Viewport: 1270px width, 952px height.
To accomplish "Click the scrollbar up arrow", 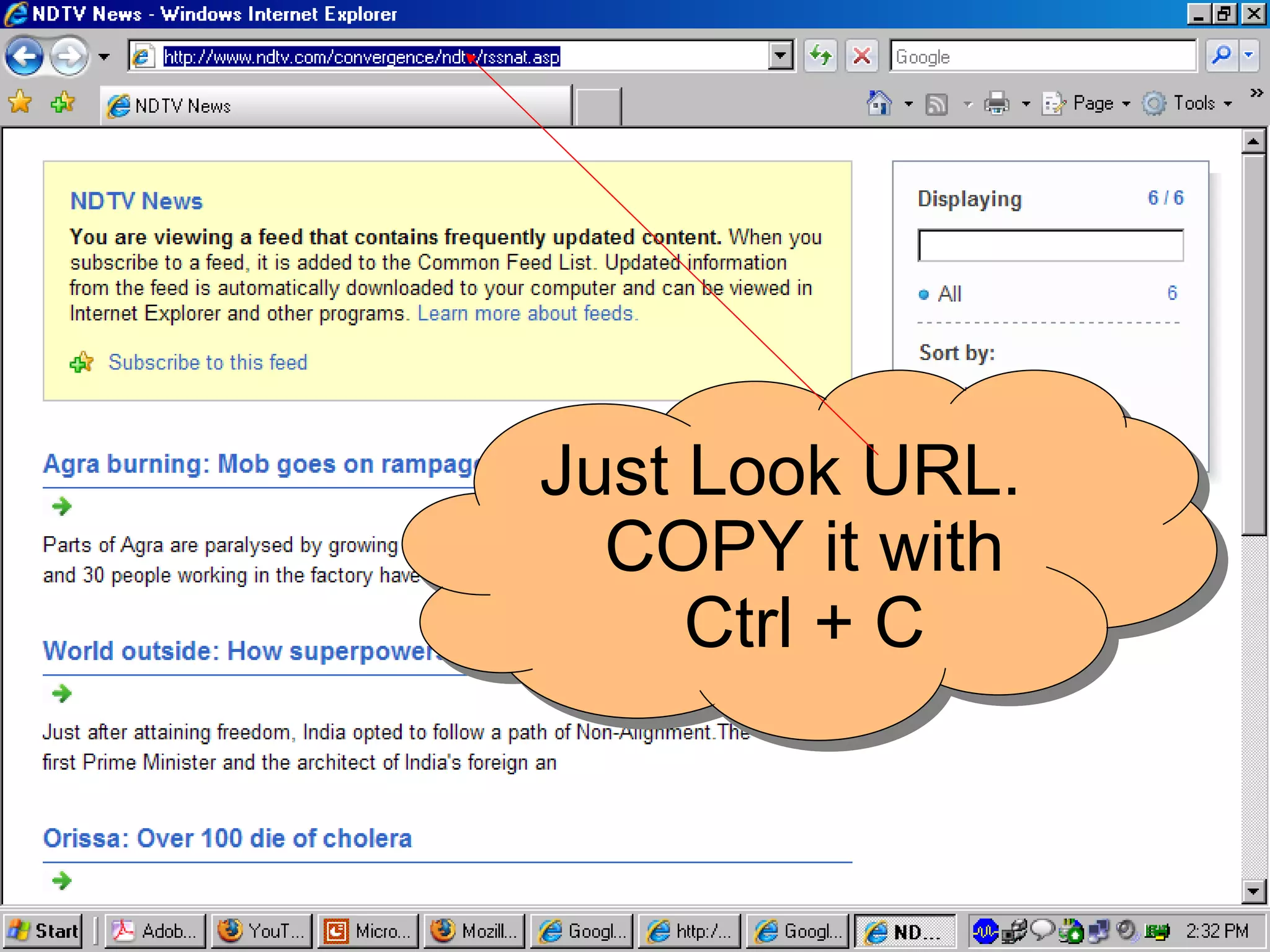I will click(1253, 142).
